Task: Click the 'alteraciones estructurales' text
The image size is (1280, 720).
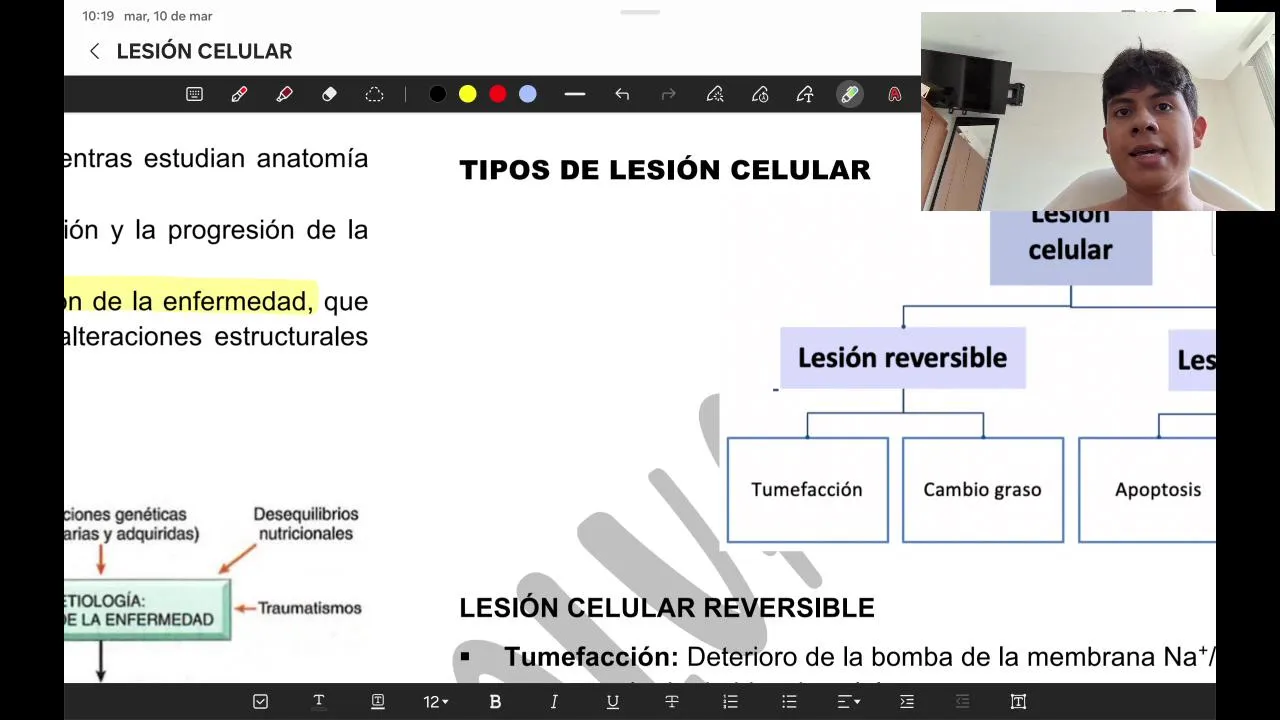Action: point(215,336)
